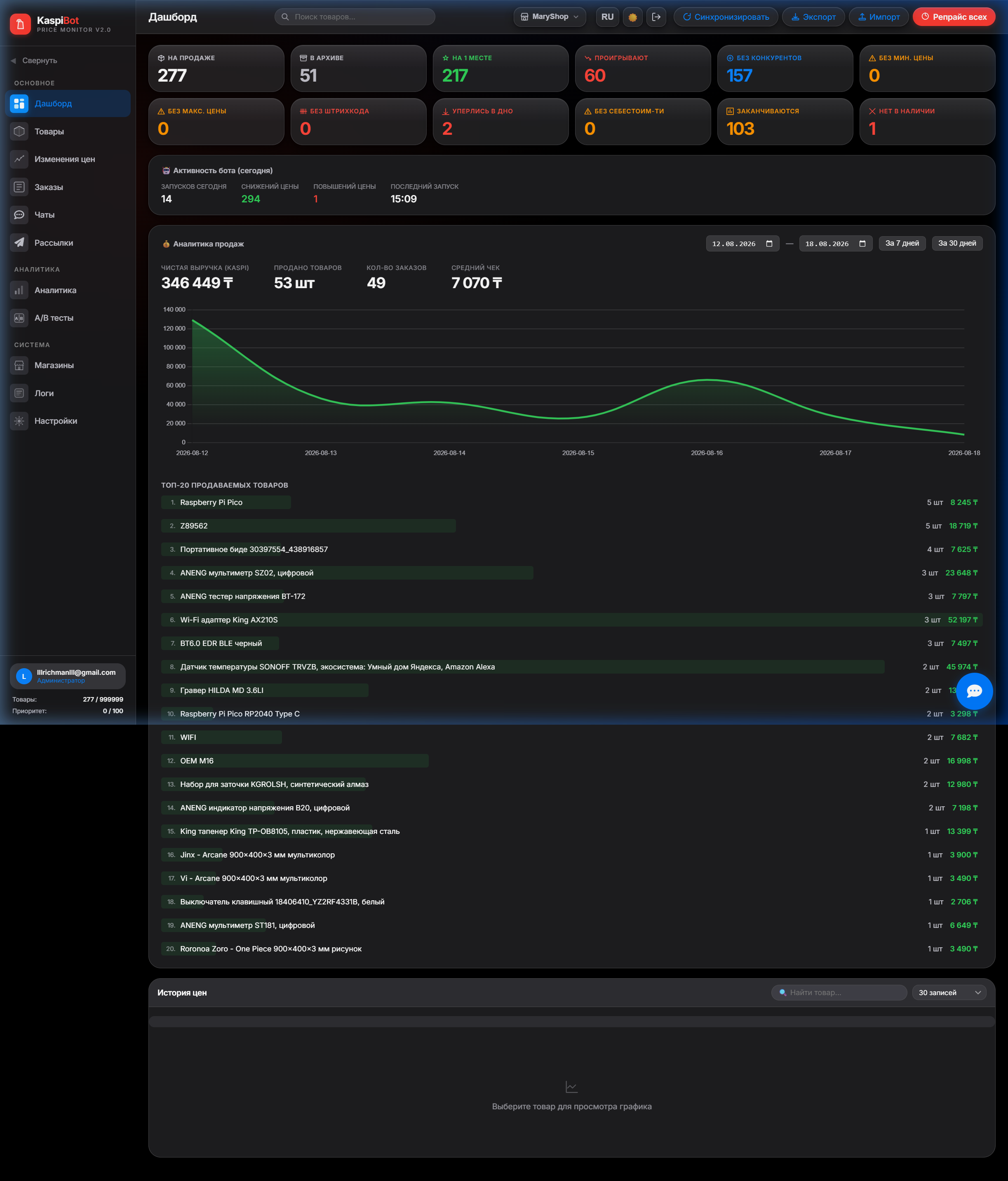Click the KaspiBot logo icon
Image resolution: width=1008 pixels, height=1181 pixels.
point(21,24)
